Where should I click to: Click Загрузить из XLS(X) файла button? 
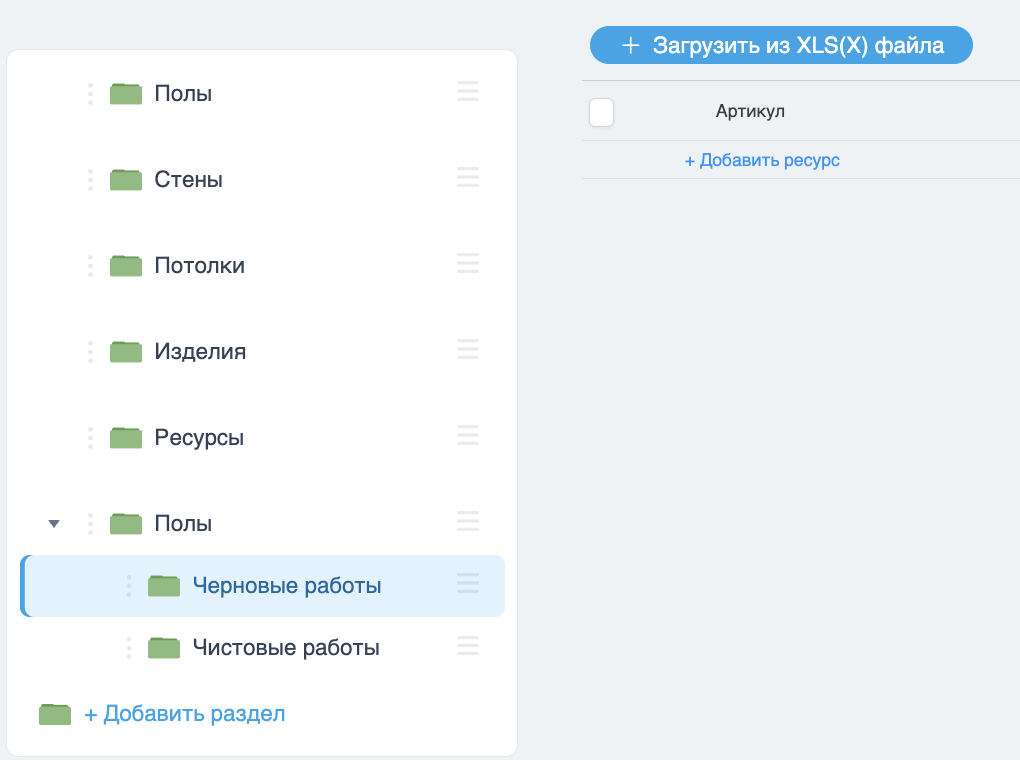click(781, 45)
